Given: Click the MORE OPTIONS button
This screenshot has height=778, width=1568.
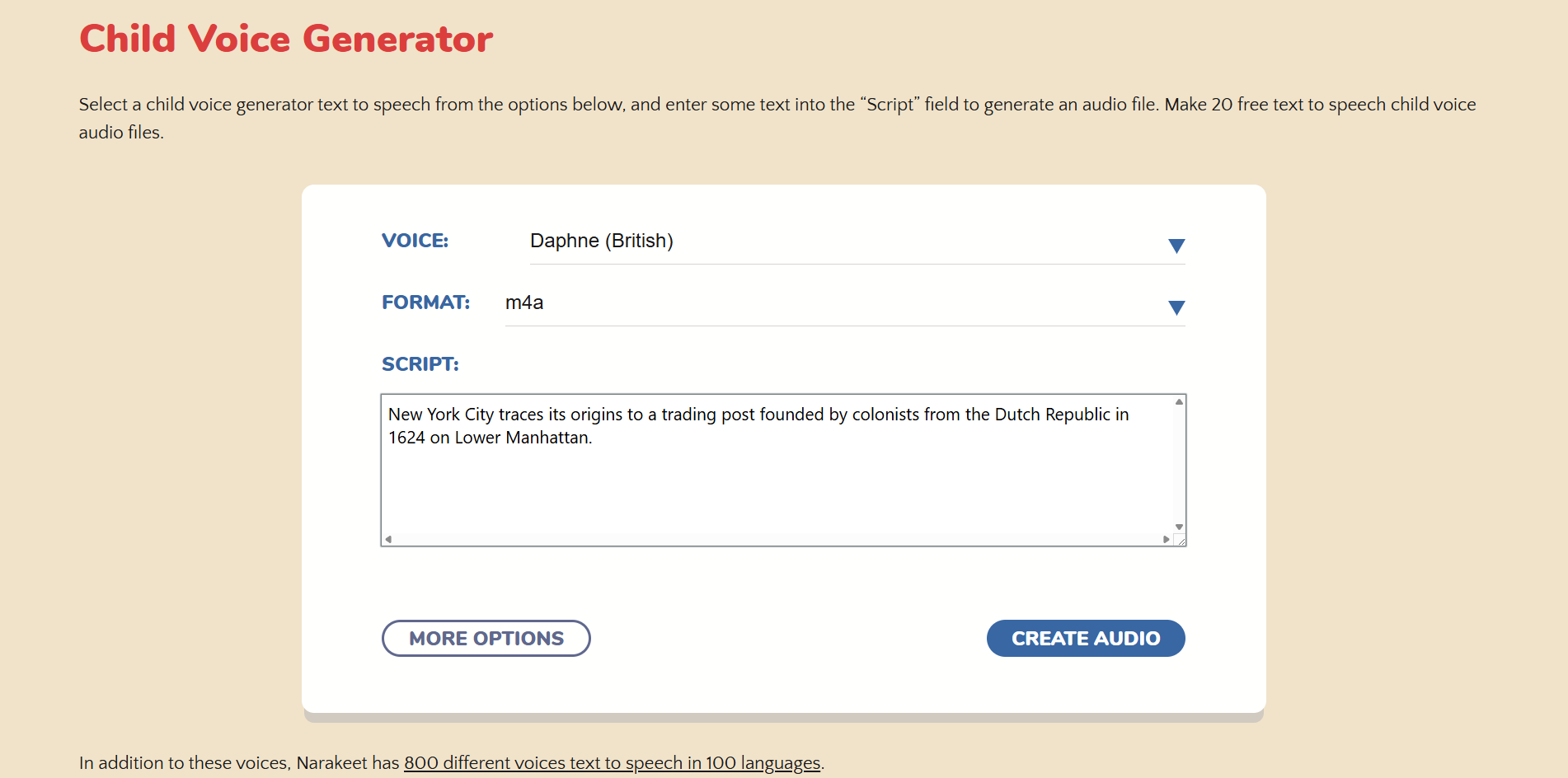Looking at the screenshot, I should [486, 638].
